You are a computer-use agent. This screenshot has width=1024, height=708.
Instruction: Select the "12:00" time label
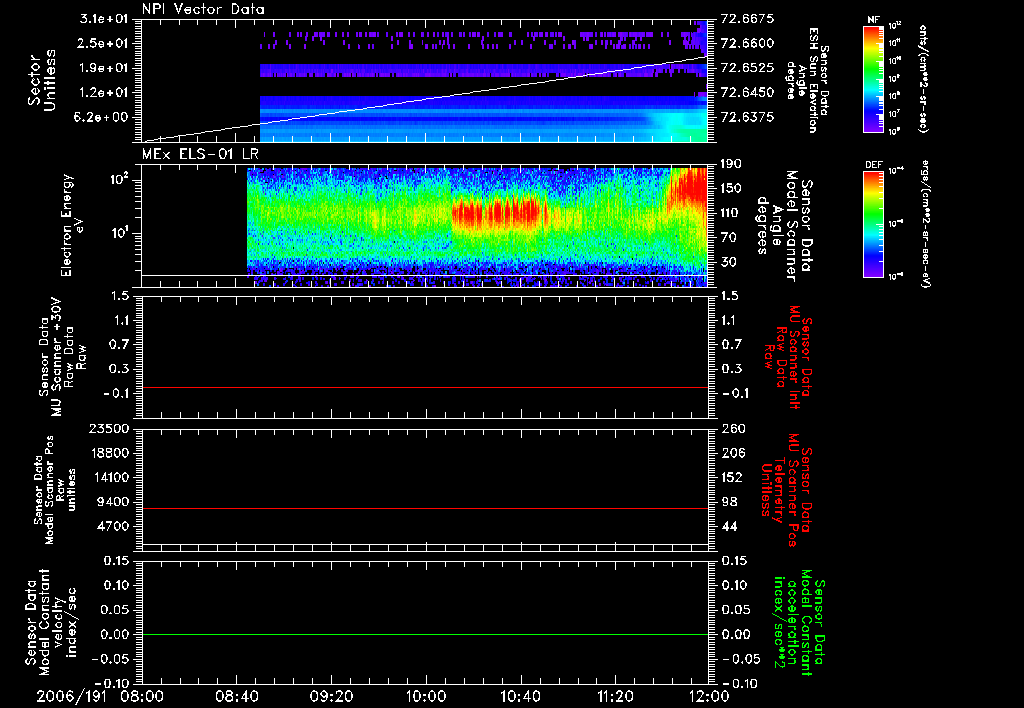tap(709, 696)
